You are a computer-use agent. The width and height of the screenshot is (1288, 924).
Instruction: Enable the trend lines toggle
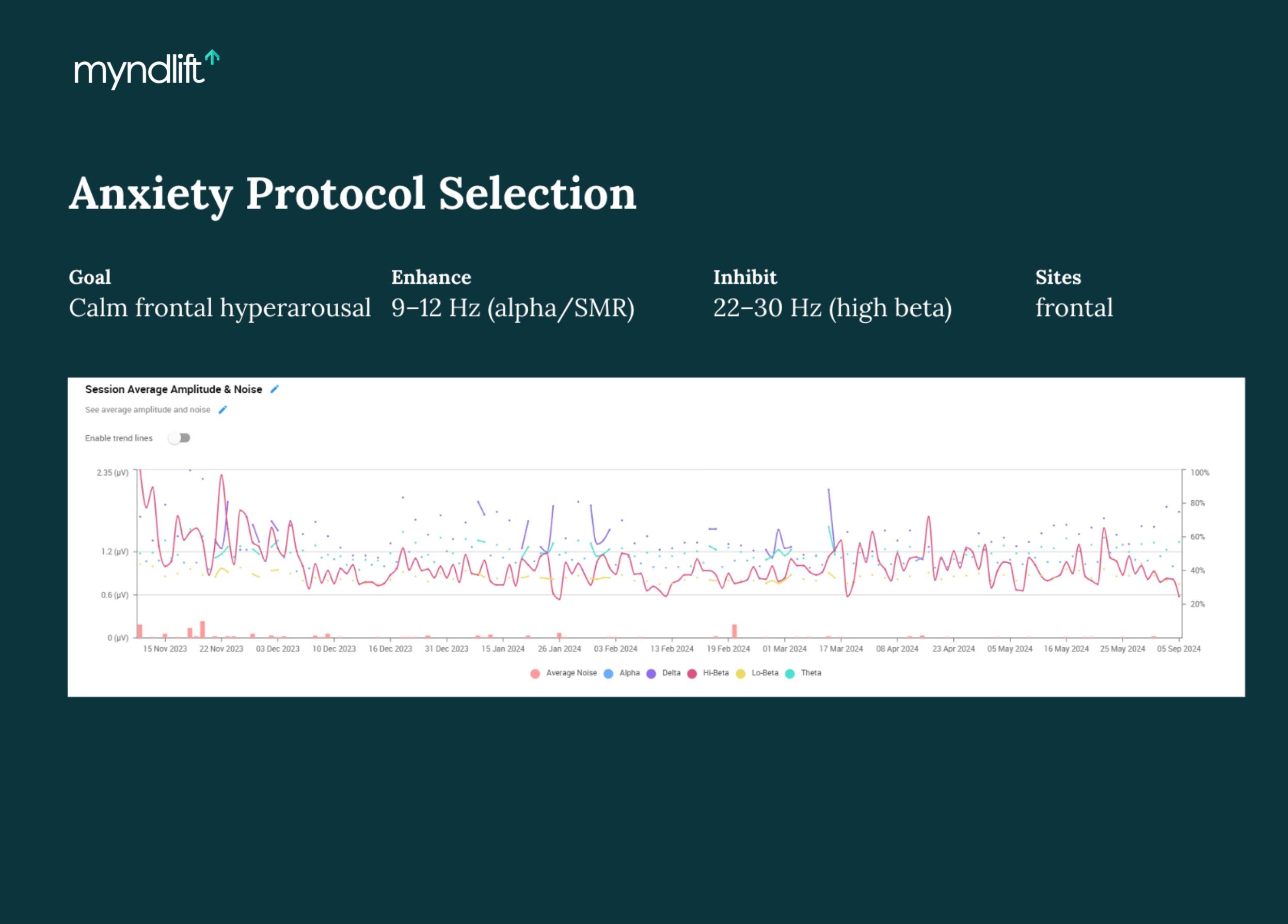coord(180,438)
